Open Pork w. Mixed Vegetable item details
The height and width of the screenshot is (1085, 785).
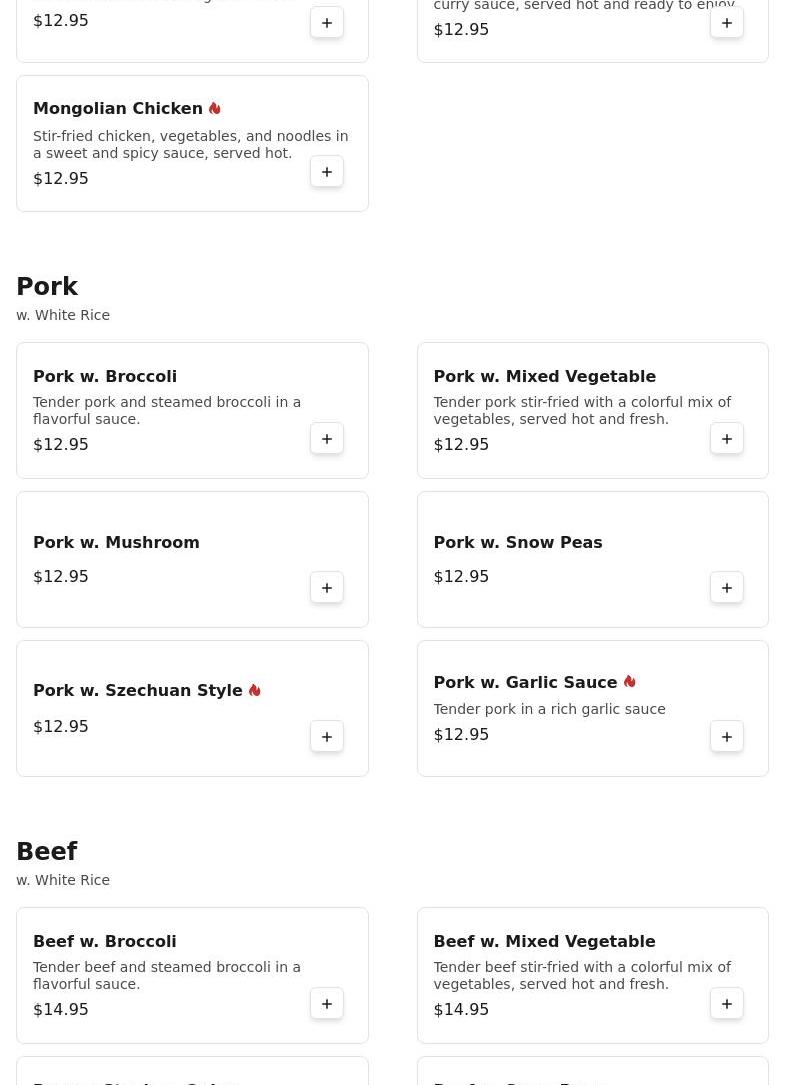coord(544,376)
